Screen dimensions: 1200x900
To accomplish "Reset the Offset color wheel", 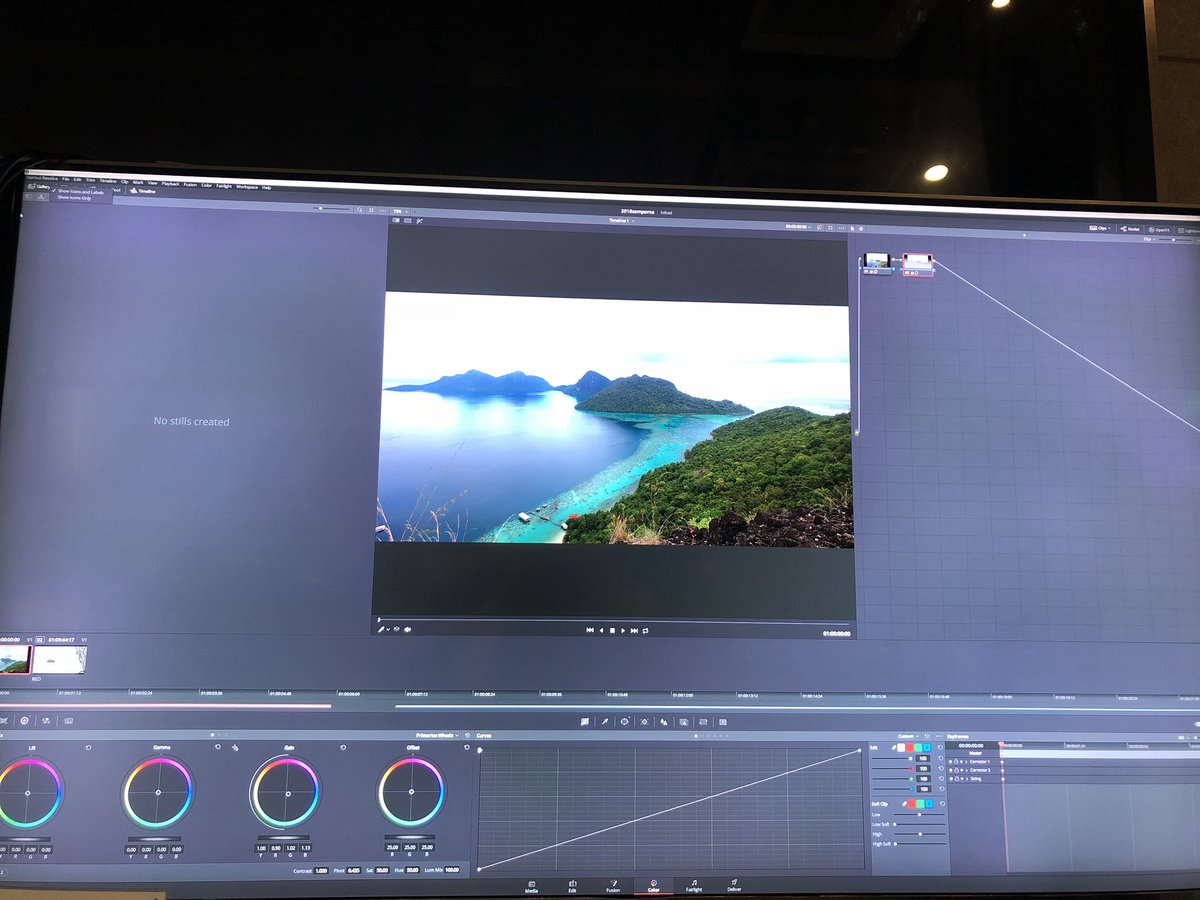I will [466, 747].
